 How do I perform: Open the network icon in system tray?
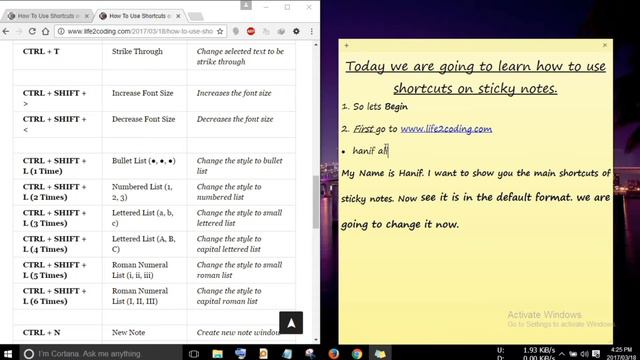(573, 354)
